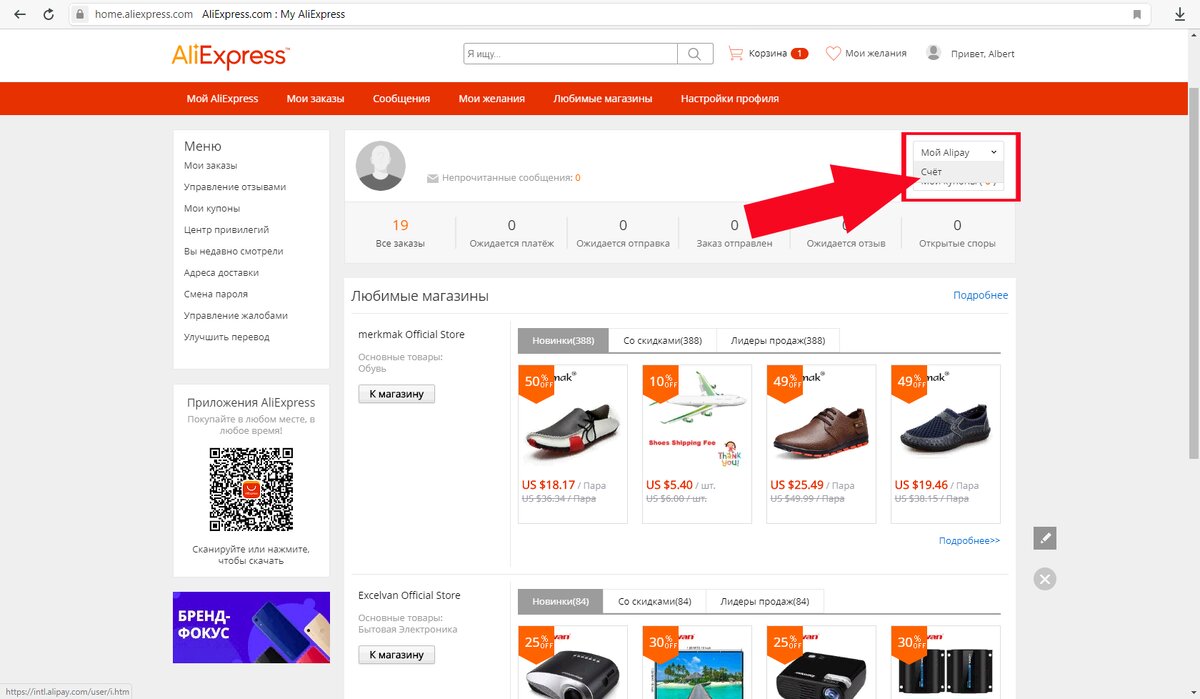Viewport: 1200px width, 699px height.
Task: Click the pencil edit floating icon
Action: (1045, 538)
